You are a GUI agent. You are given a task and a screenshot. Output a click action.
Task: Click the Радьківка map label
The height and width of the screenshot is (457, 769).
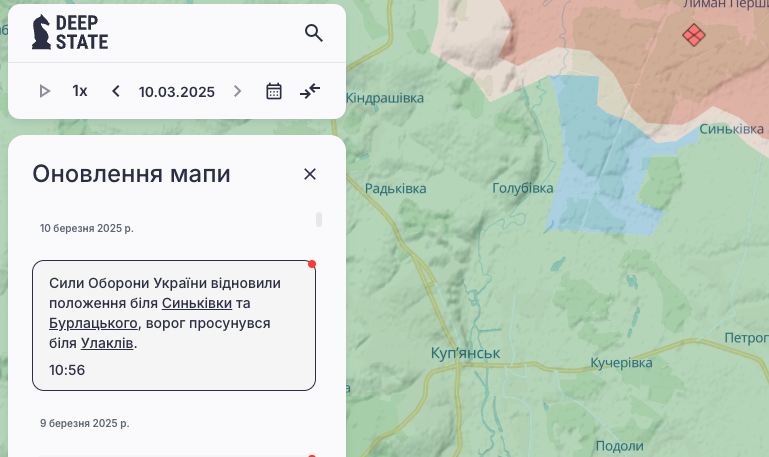[395, 189]
